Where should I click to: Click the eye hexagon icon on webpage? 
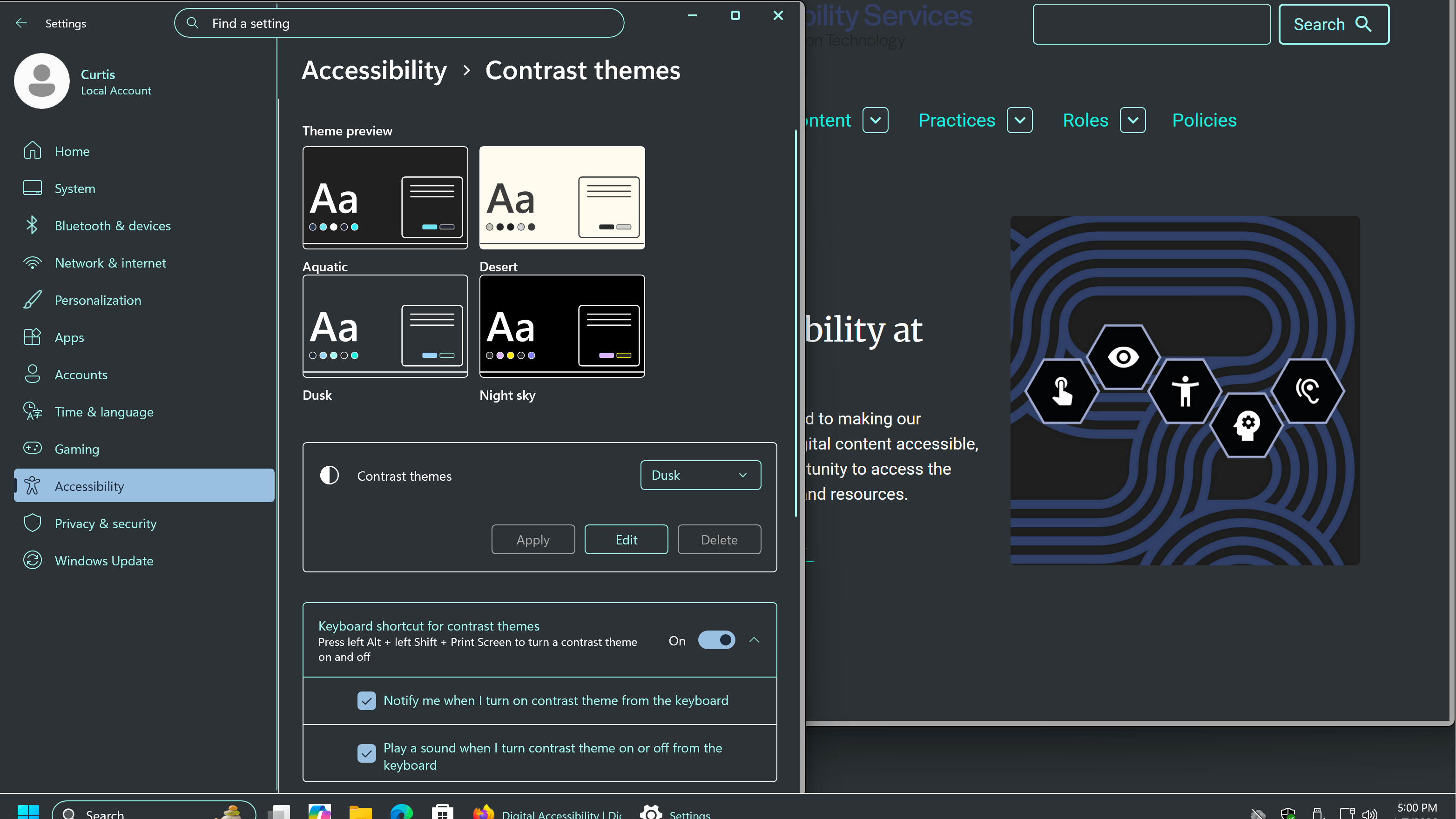(1123, 357)
